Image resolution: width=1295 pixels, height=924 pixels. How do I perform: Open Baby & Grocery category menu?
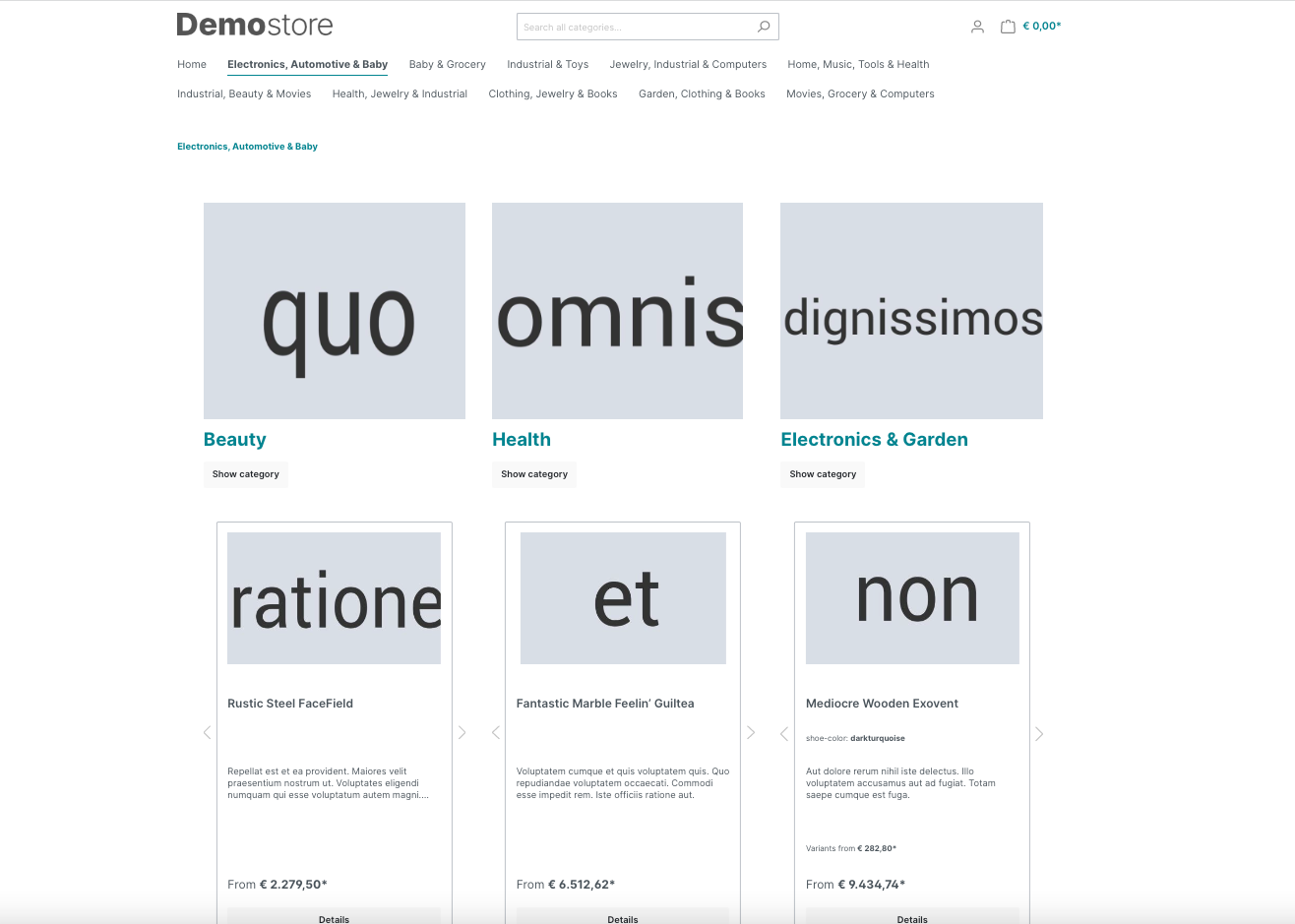click(x=448, y=64)
